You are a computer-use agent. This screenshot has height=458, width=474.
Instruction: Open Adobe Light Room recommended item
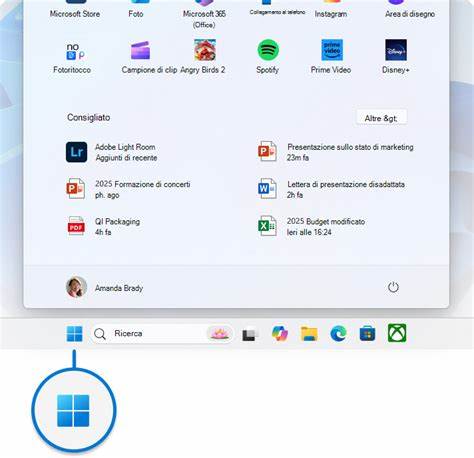point(111,152)
